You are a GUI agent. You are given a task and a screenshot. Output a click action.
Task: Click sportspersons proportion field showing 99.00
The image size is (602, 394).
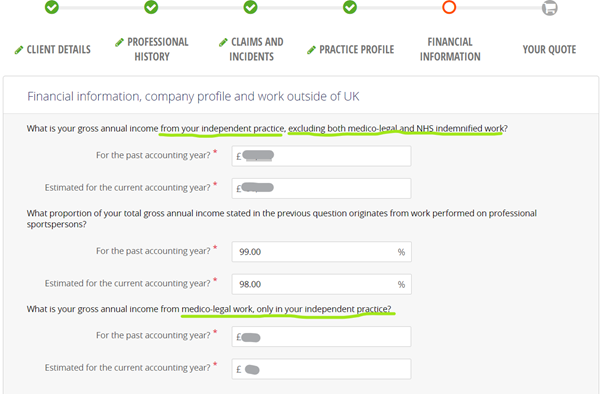[x=321, y=252]
